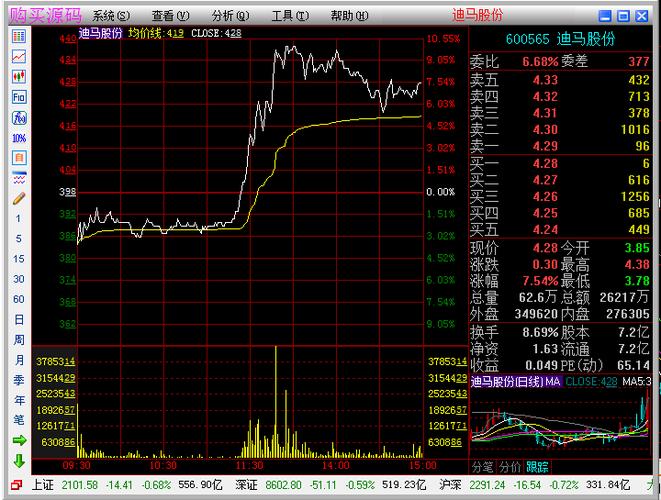
Task: Click the tallest yellow volume bar
Action: 276,401
